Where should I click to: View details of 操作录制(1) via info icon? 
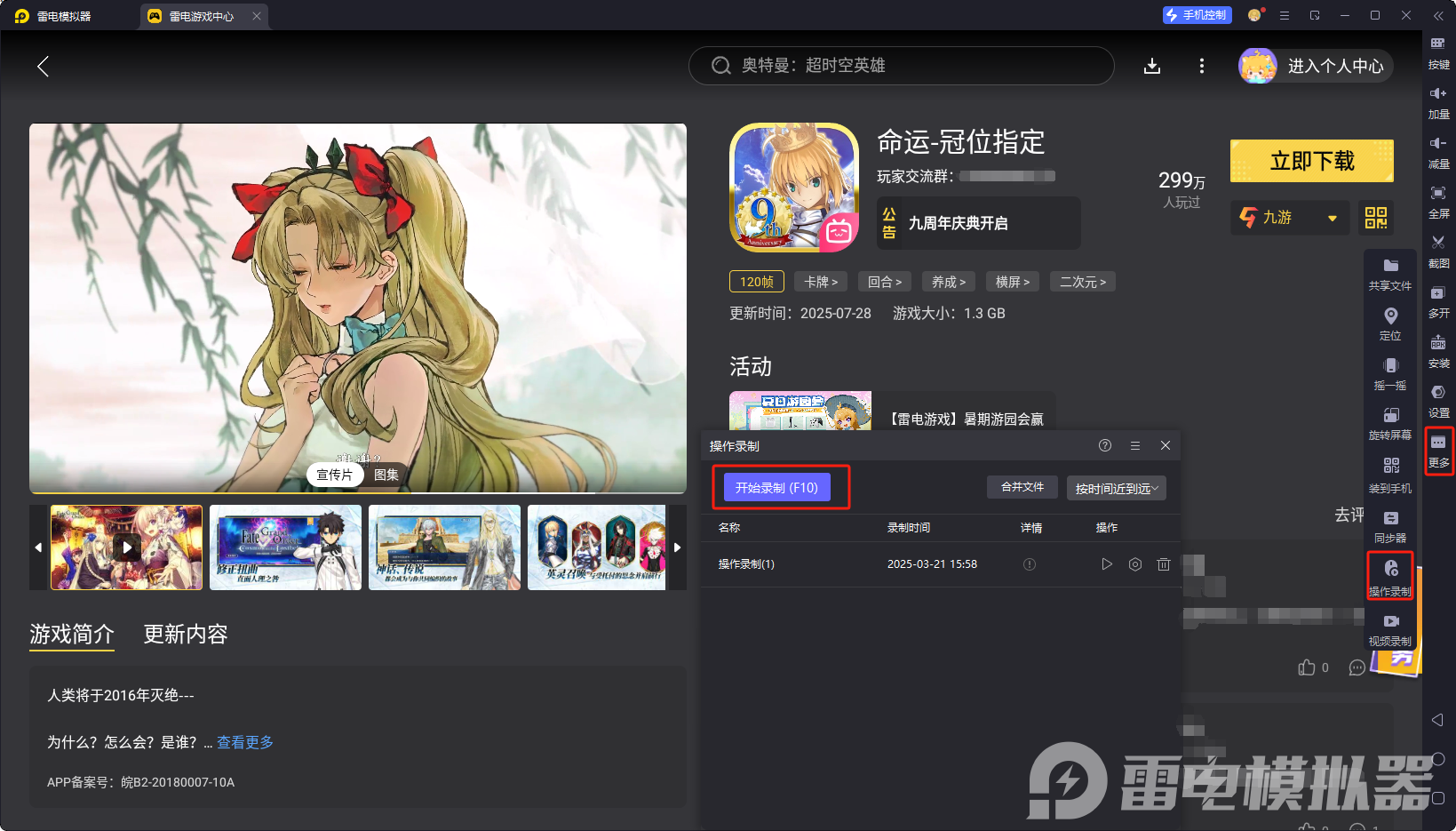[x=1030, y=564]
